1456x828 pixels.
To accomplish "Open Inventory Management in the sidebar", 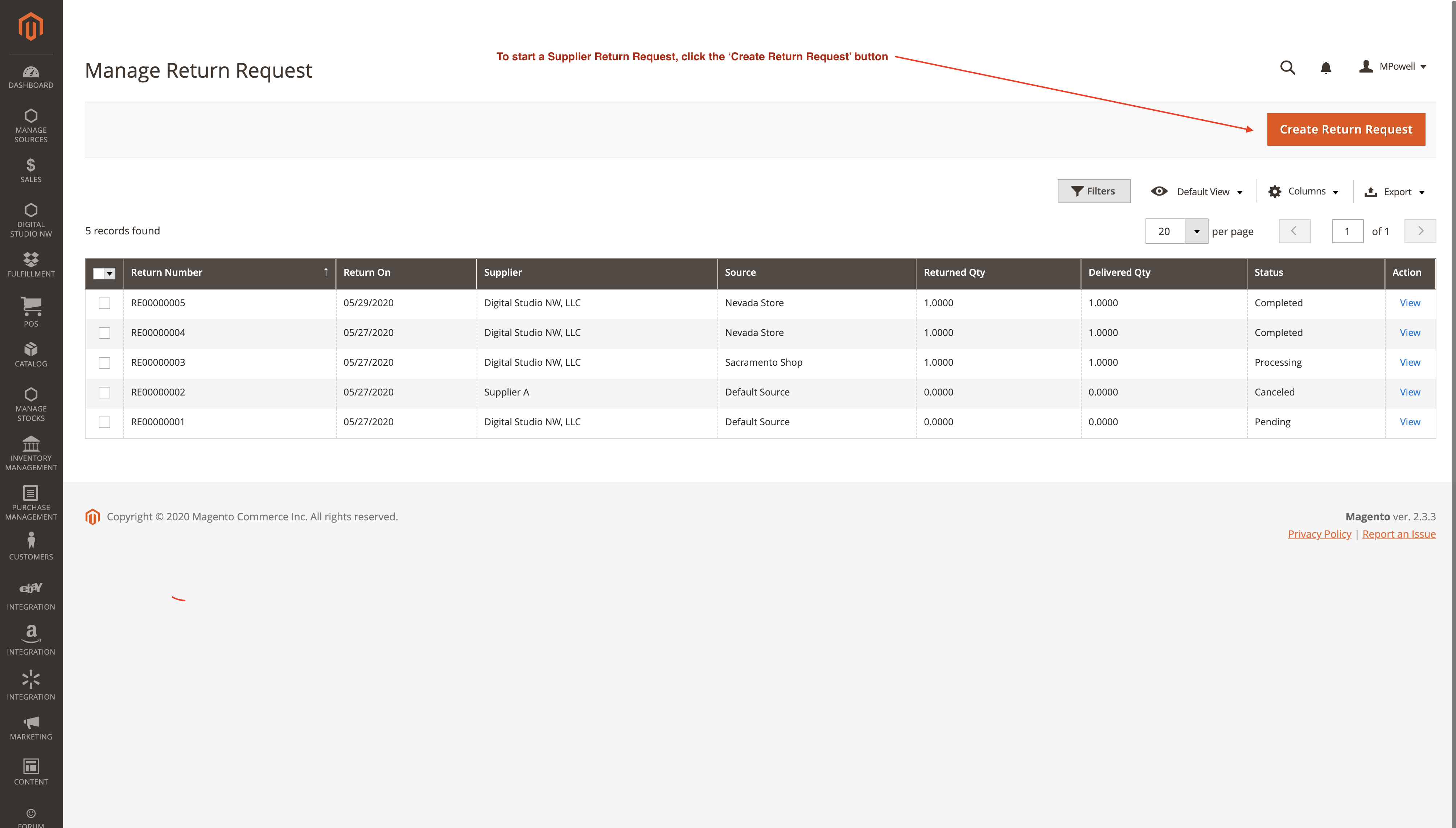I will tap(31, 453).
